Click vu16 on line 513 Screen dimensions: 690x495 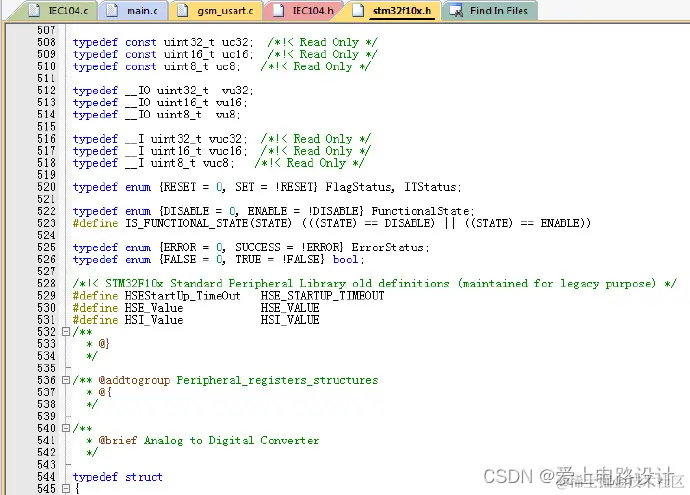[x=229, y=103]
